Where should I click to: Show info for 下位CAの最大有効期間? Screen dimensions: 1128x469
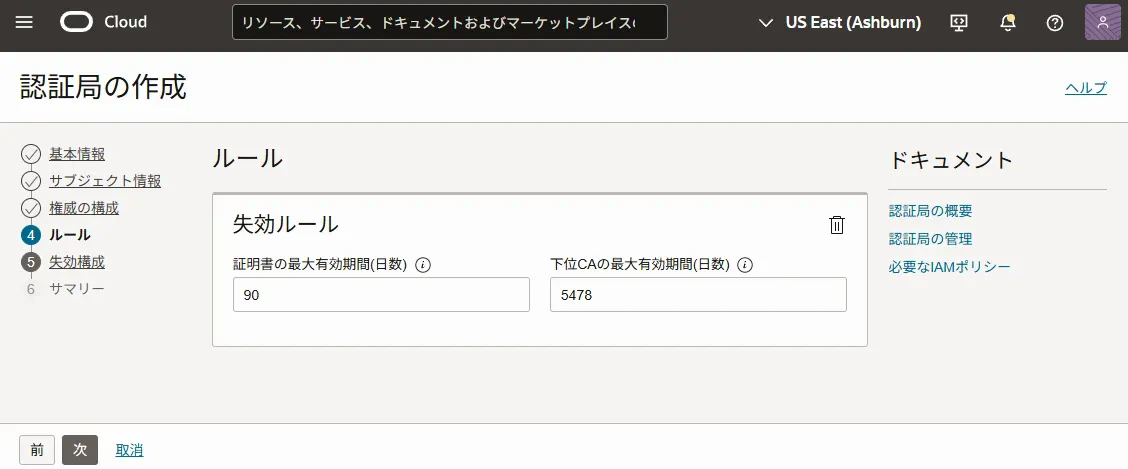745,265
